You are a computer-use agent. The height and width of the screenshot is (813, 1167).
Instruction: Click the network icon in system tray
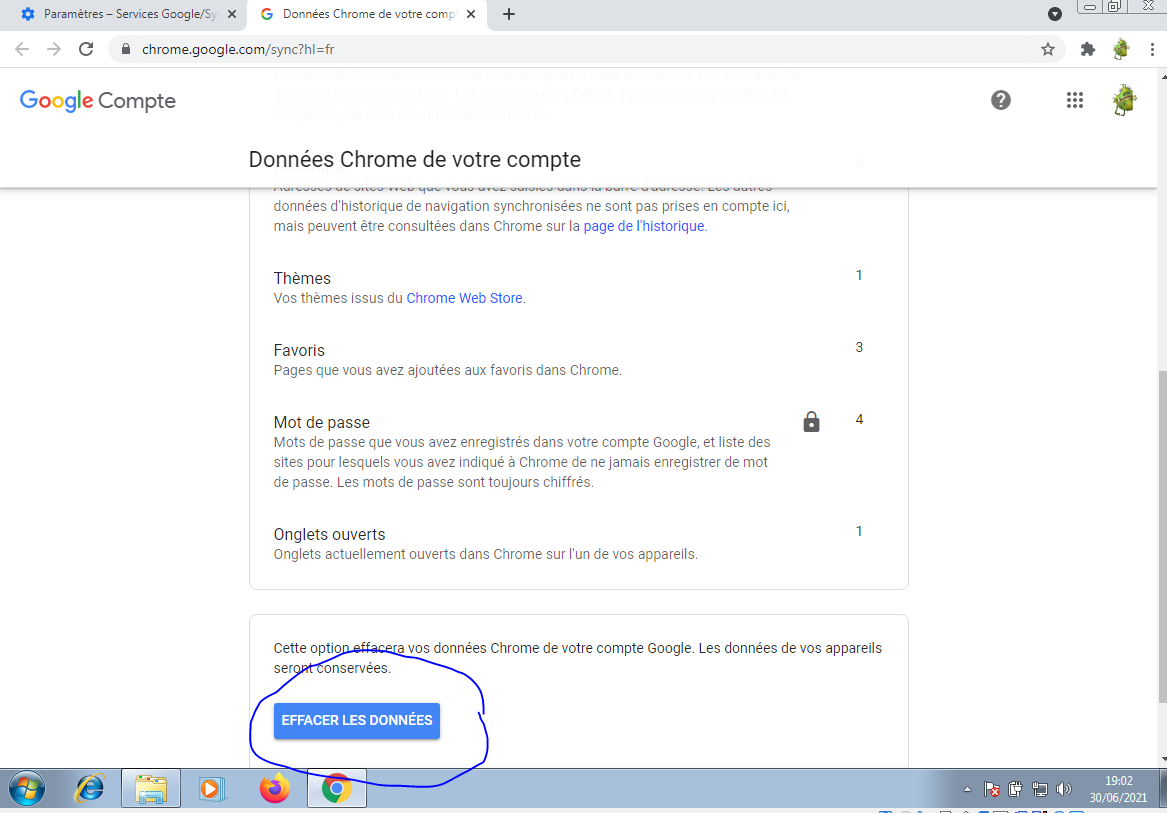(x=1040, y=789)
